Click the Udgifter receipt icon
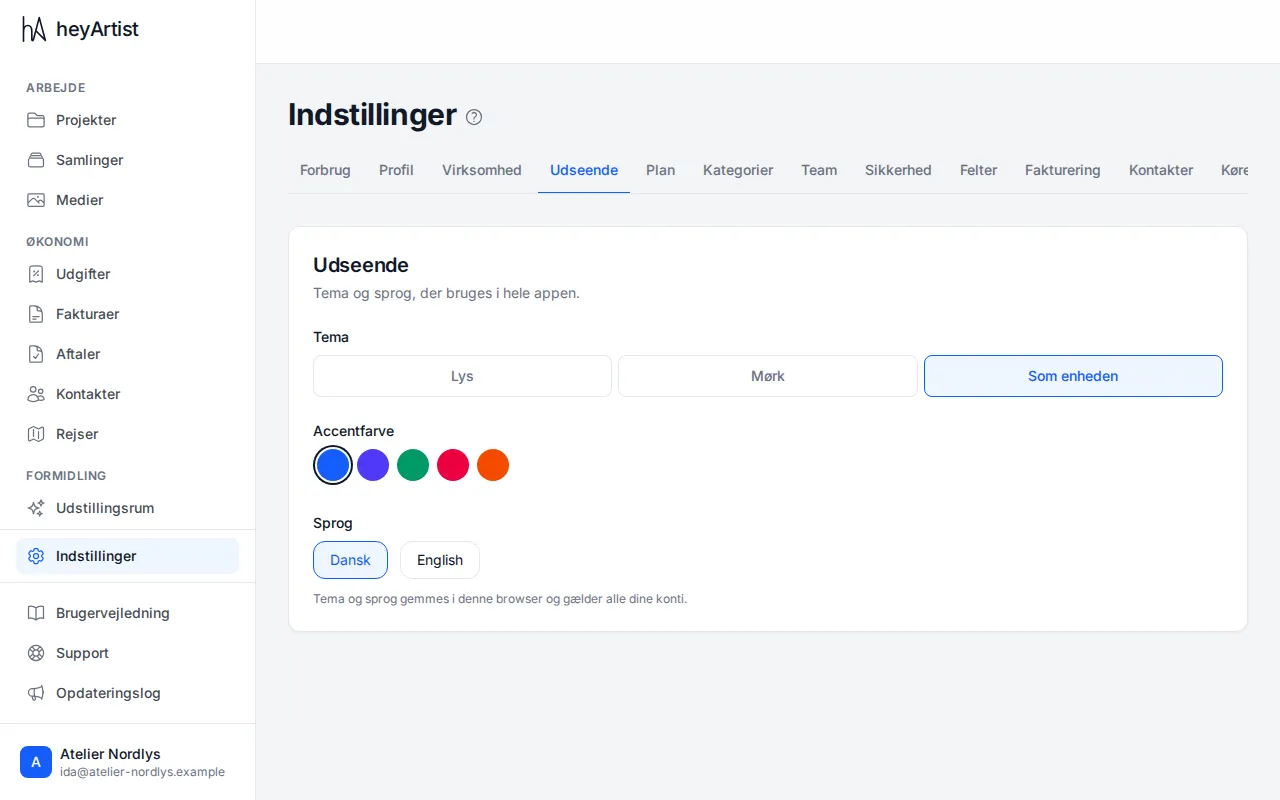Viewport: 1280px width, 800px height. [x=36, y=274]
